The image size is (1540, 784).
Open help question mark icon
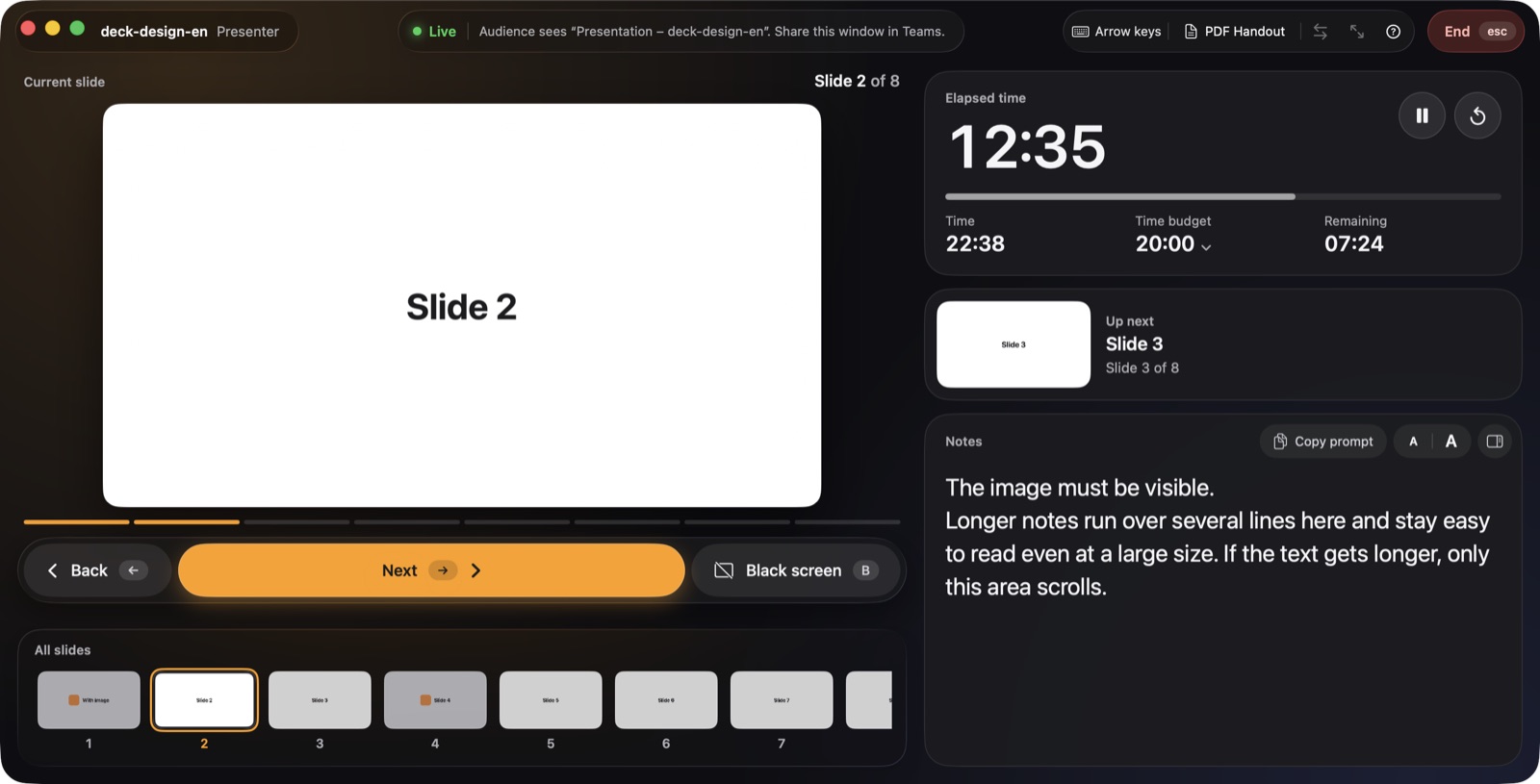pyautogui.click(x=1393, y=32)
